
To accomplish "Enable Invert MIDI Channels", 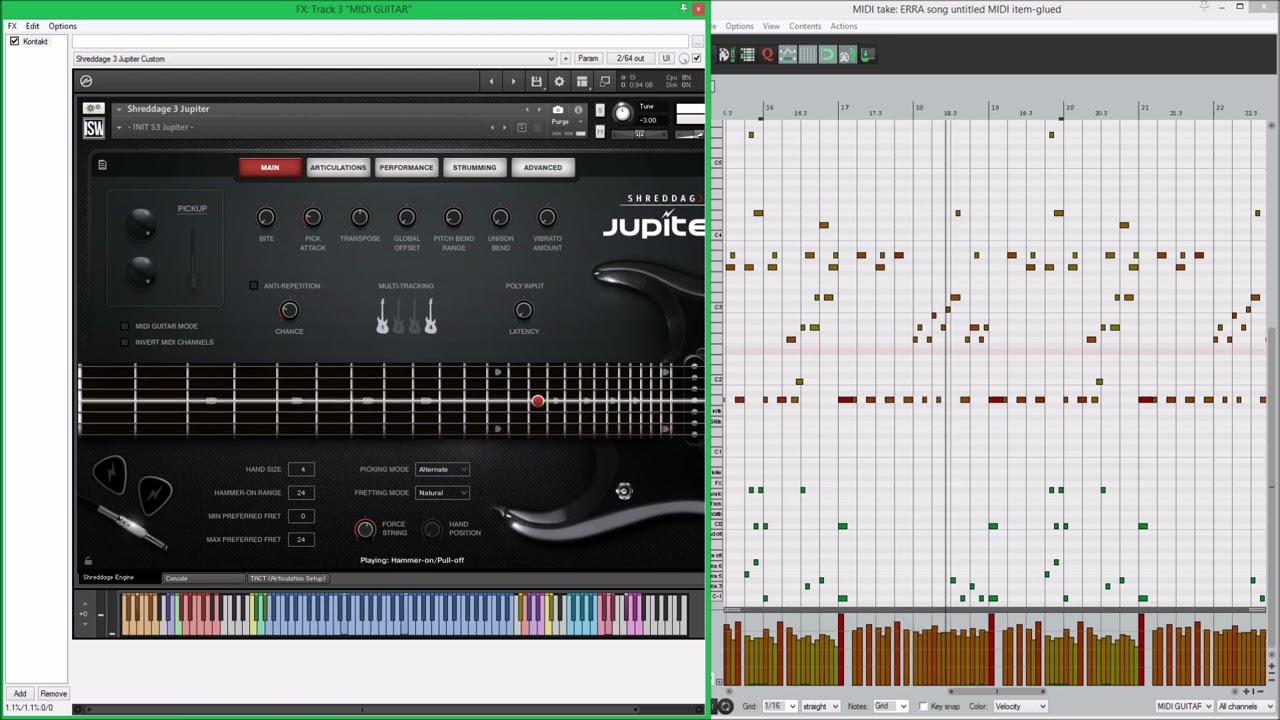I will (124, 342).
